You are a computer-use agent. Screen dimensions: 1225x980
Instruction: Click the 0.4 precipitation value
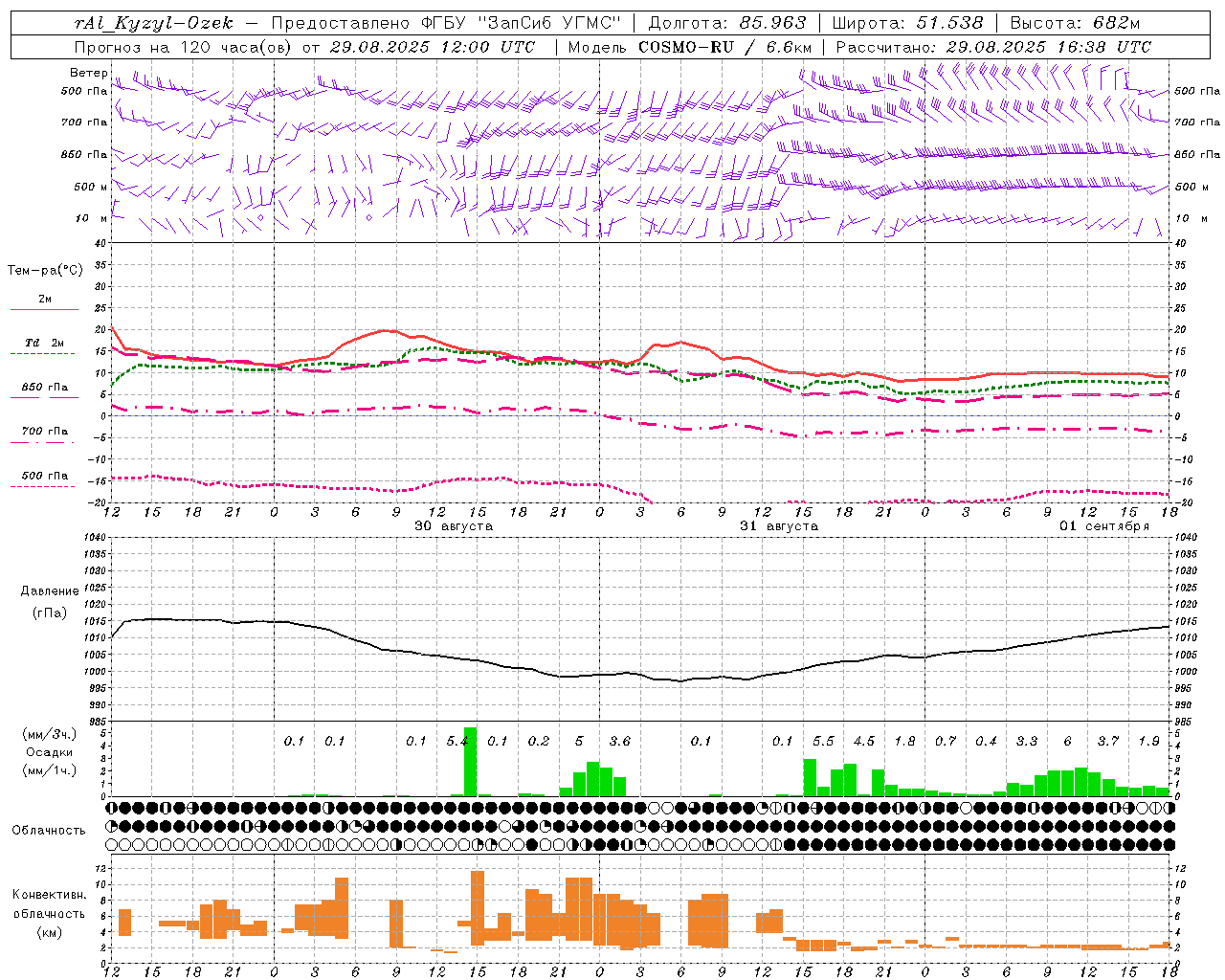(x=986, y=742)
